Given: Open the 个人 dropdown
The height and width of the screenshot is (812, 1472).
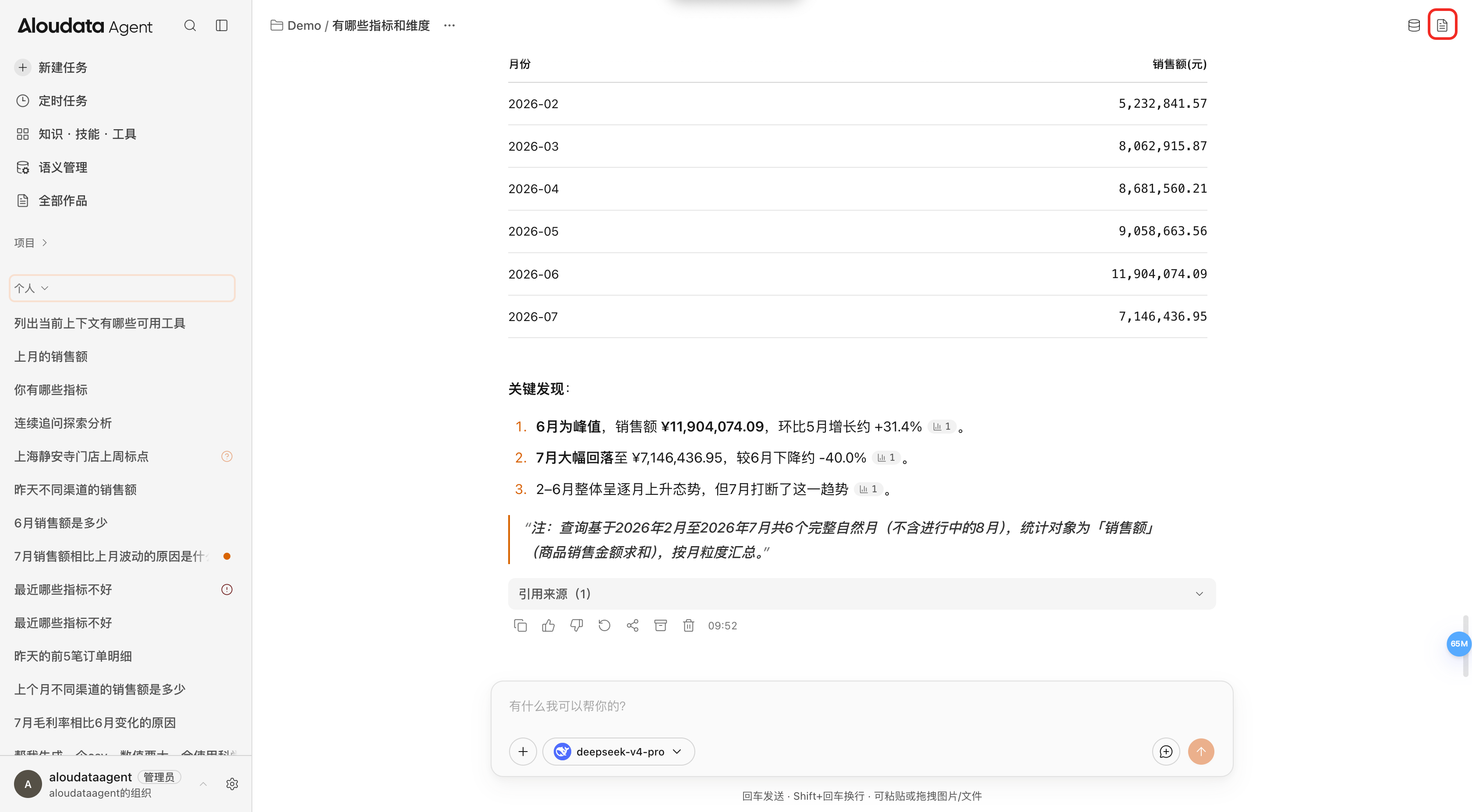Looking at the screenshot, I should (x=122, y=288).
